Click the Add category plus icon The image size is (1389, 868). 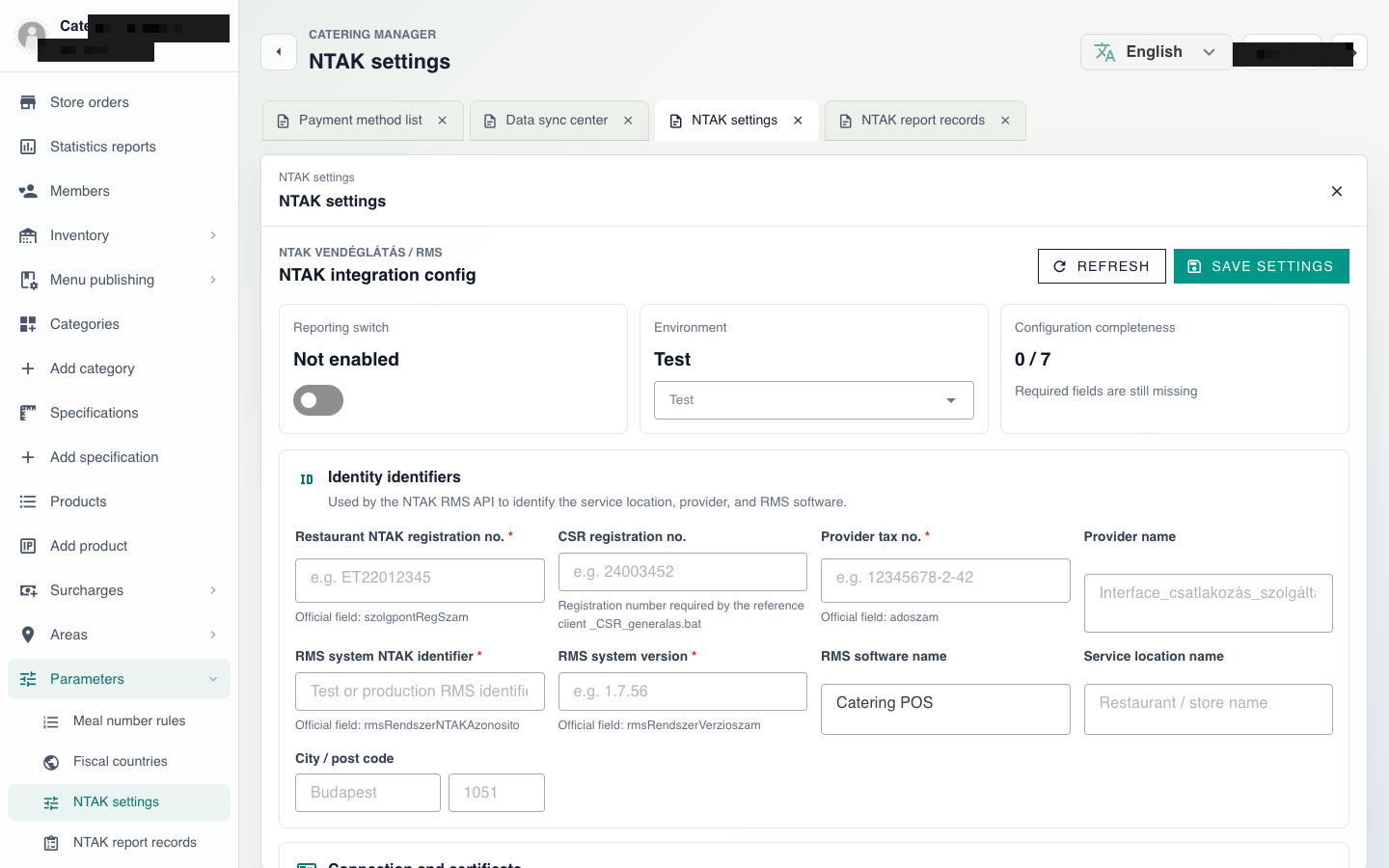click(28, 368)
